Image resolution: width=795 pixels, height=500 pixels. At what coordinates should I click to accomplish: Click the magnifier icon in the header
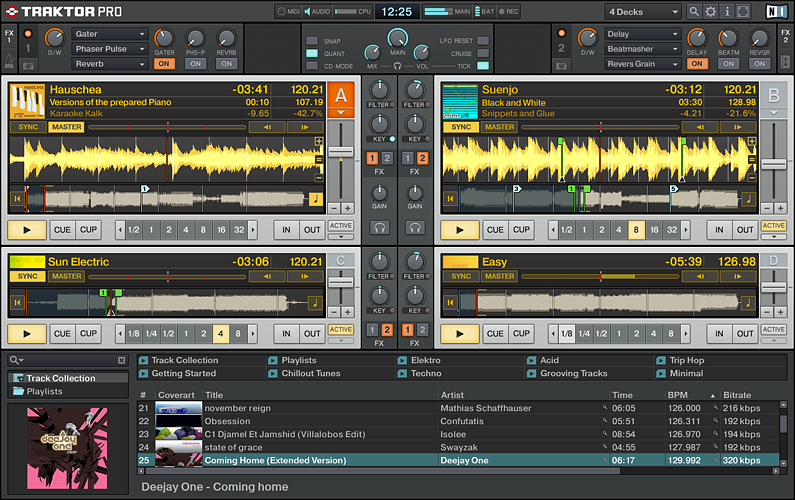695,12
